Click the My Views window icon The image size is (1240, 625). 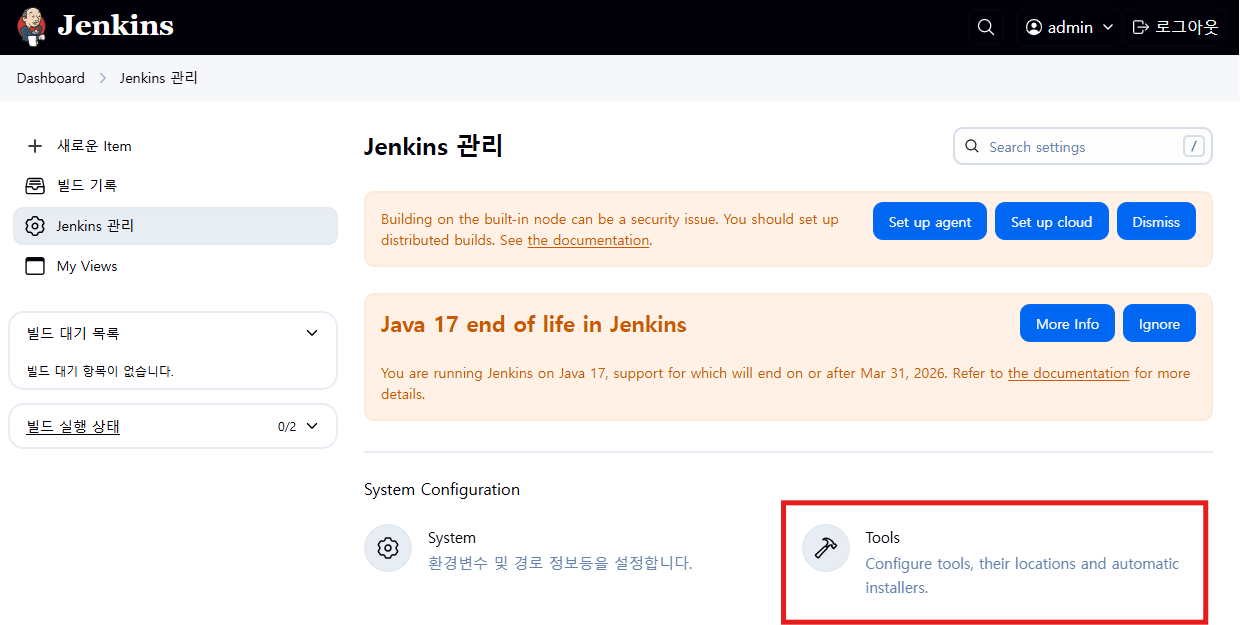35,266
